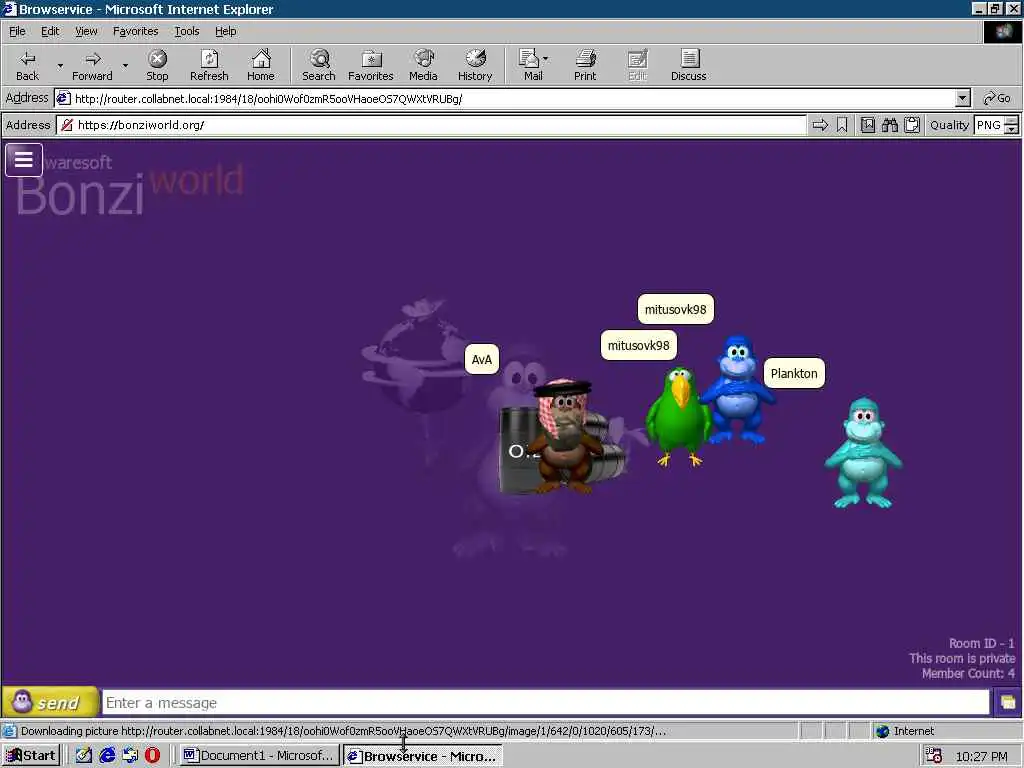The image size is (1024, 768).
Task: Open the Media toolbar button
Action: (423, 65)
